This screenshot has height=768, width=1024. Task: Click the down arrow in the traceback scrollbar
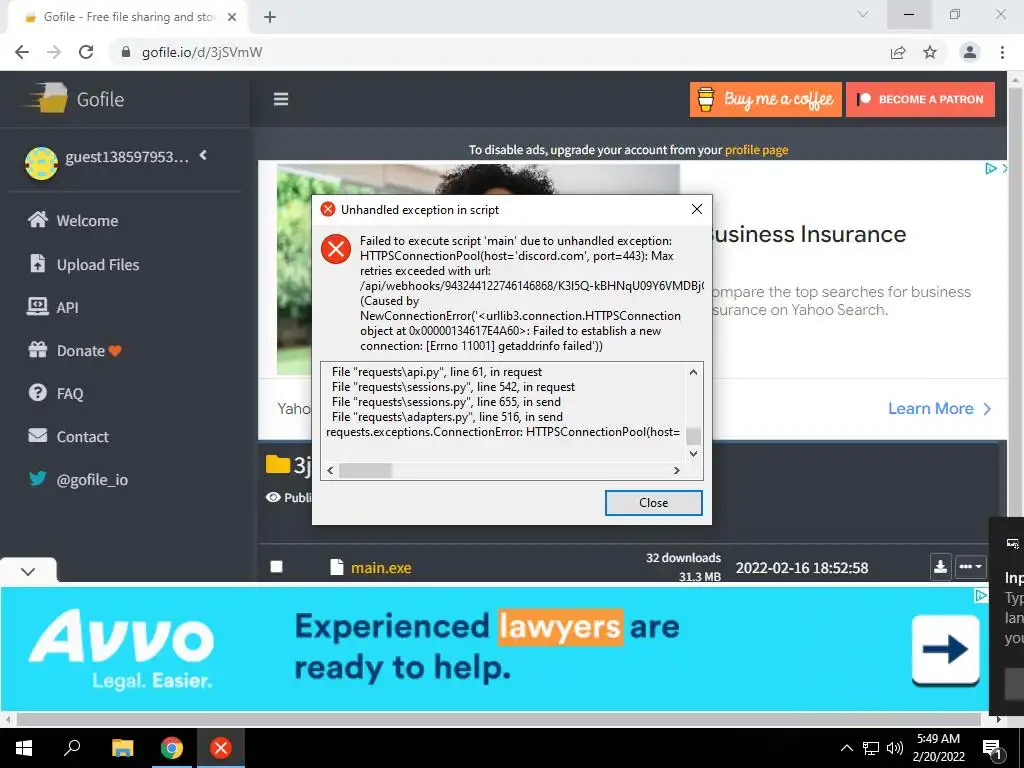tap(694, 453)
